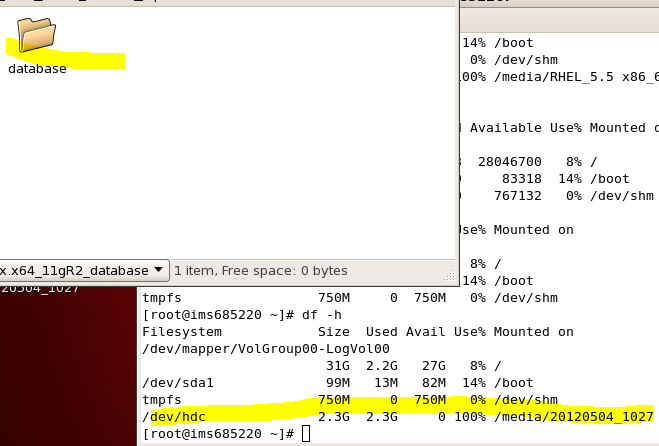Click the 28046700 available value in back terminal
This screenshot has width=659, height=446.
click(510, 162)
